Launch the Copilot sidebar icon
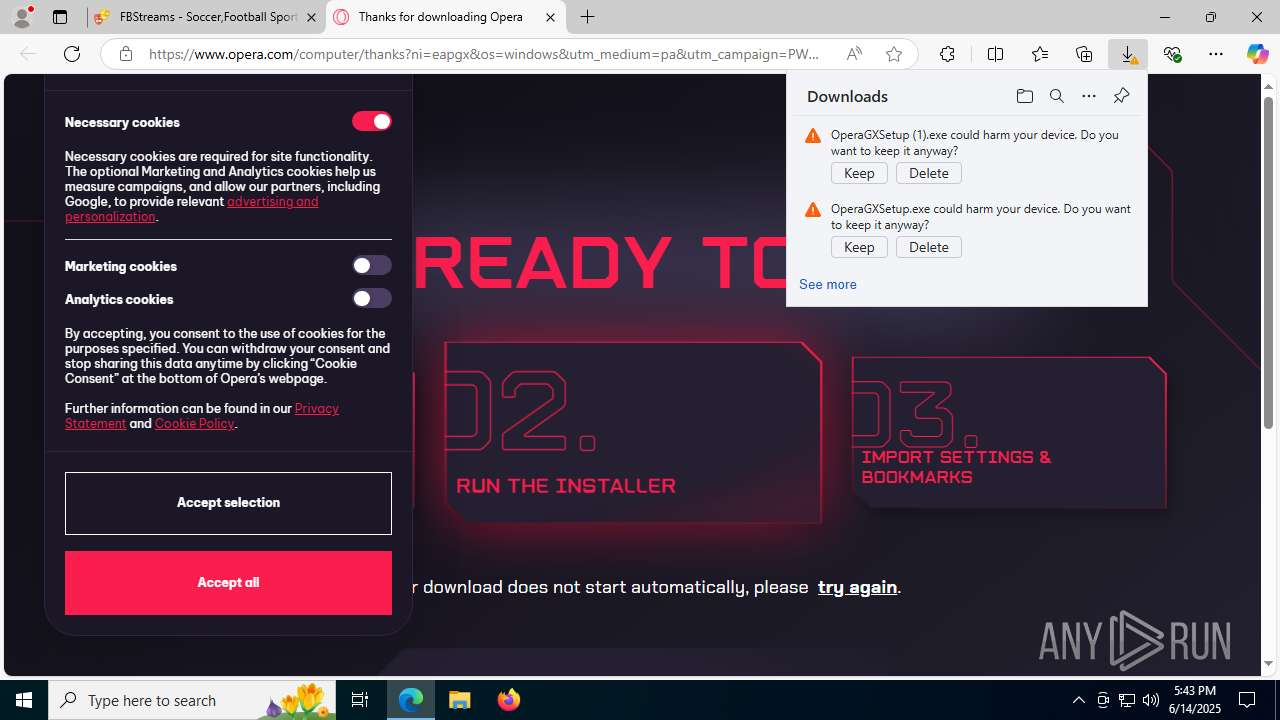1280x720 pixels. 1257,54
